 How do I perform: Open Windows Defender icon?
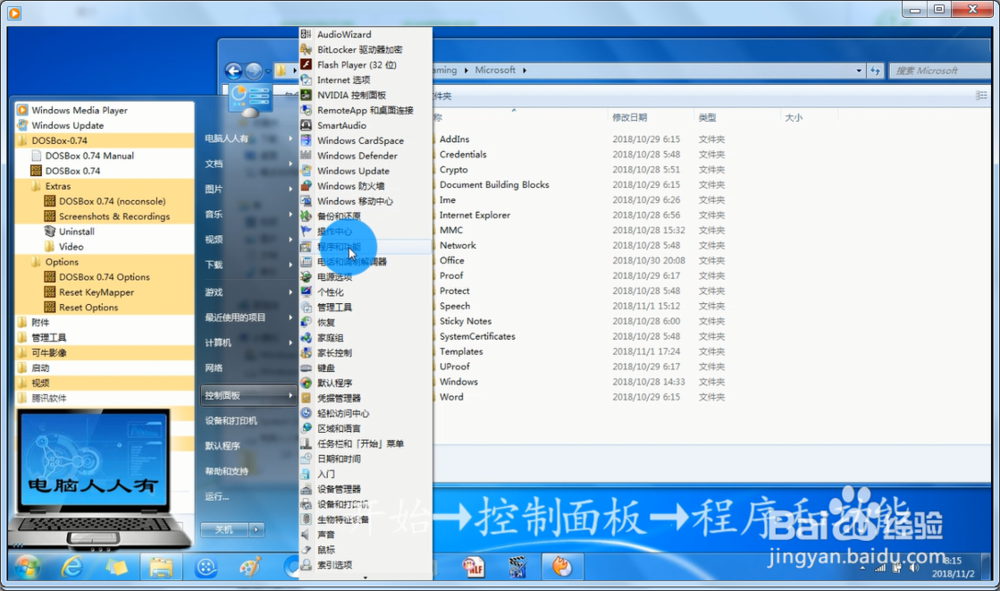coord(306,156)
